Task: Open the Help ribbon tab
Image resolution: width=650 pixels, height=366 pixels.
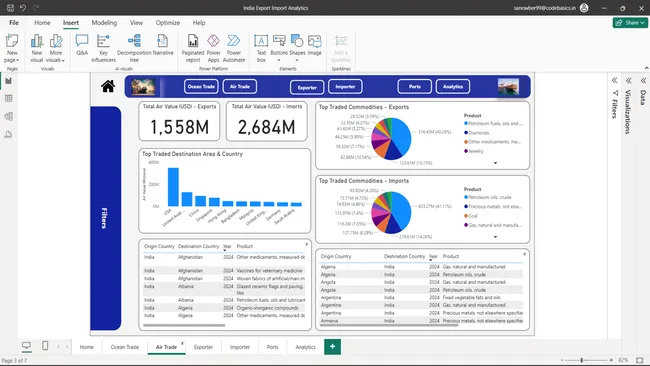Action: (199, 23)
